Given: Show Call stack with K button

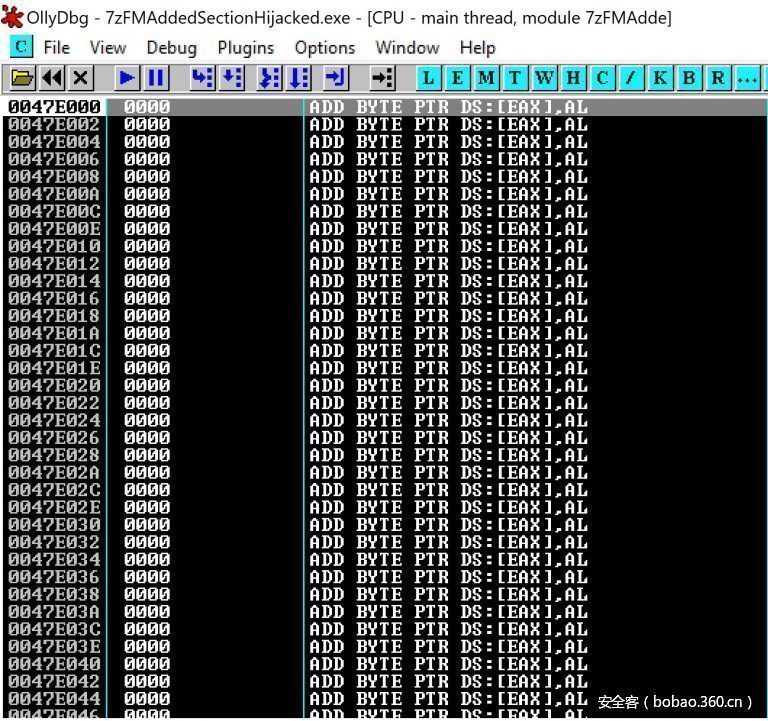Looking at the screenshot, I should point(661,78).
